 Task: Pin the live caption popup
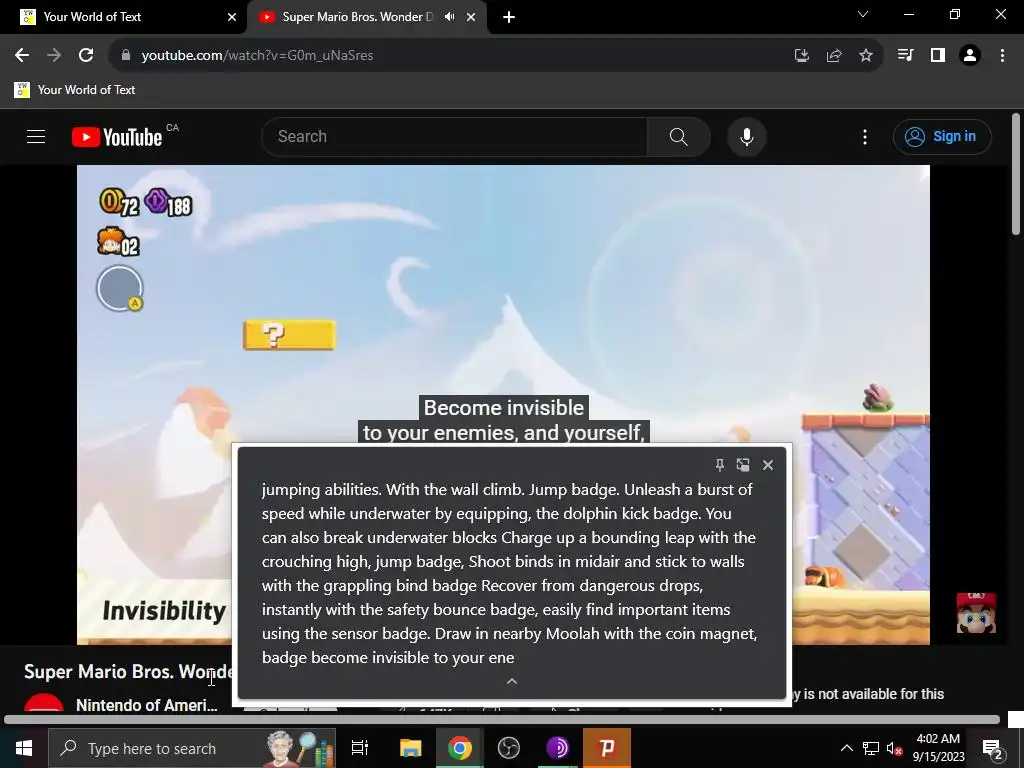pyautogui.click(x=720, y=465)
